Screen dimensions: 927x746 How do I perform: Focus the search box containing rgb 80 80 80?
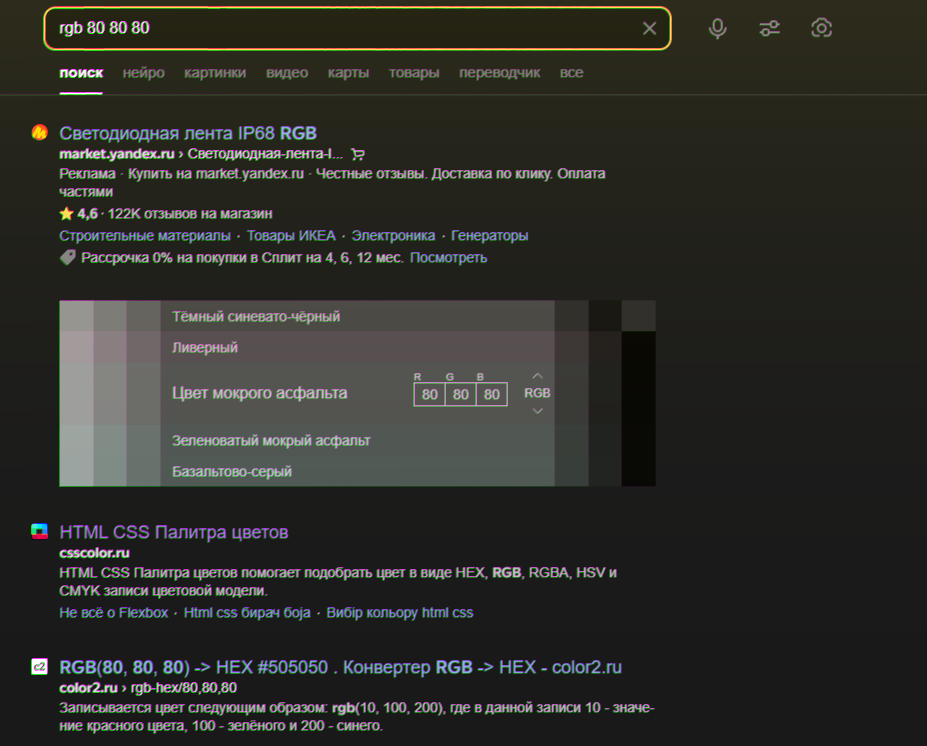pyautogui.click(x=357, y=28)
